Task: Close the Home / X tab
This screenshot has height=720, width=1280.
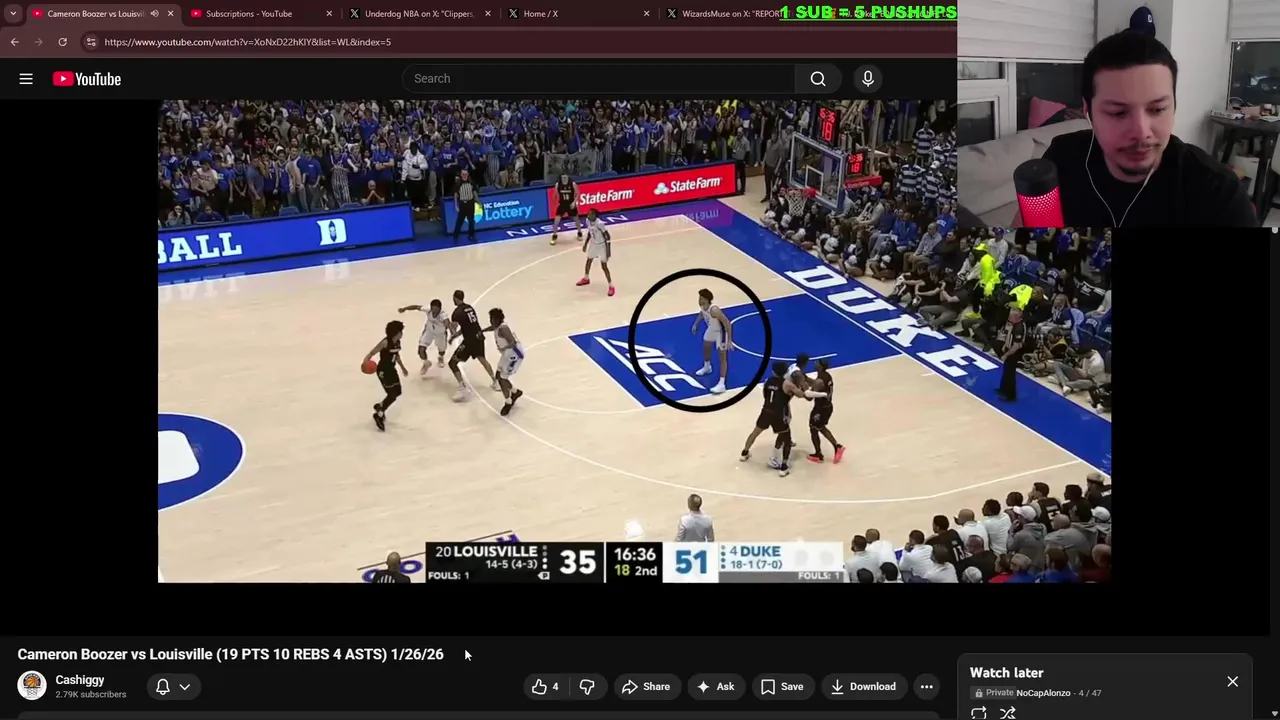Action: pyautogui.click(x=646, y=14)
